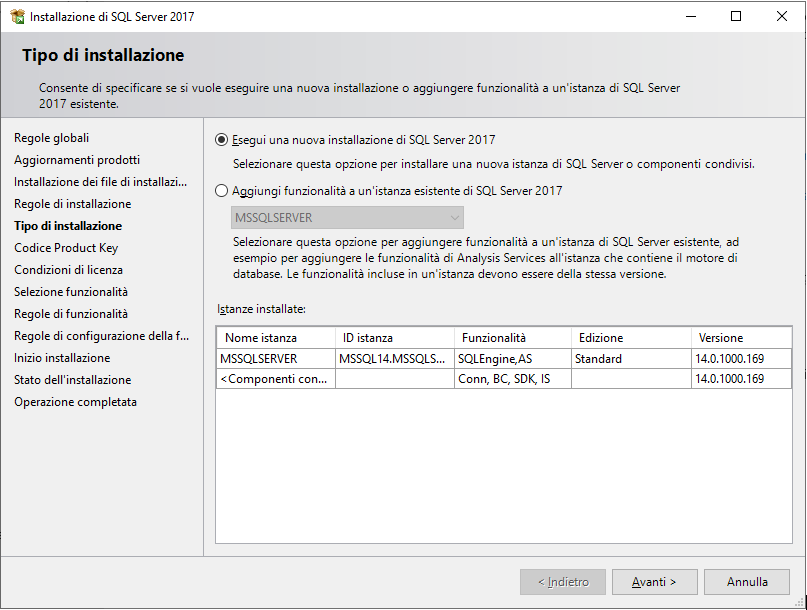Click the MSSQL14.MSSQLS... instance ID cell
Image resolution: width=807 pixels, height=610 pixels.
(395, 359)
